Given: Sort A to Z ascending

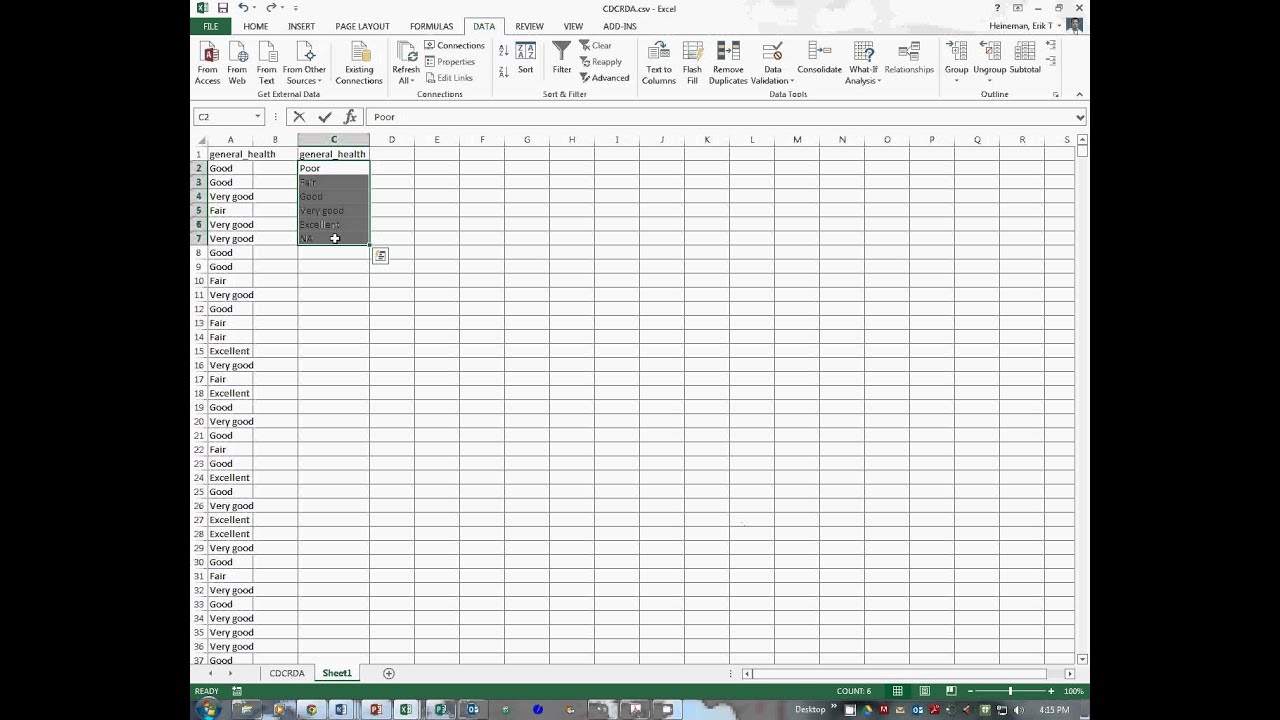Looking at the screenshot, I should coord(504,50).
